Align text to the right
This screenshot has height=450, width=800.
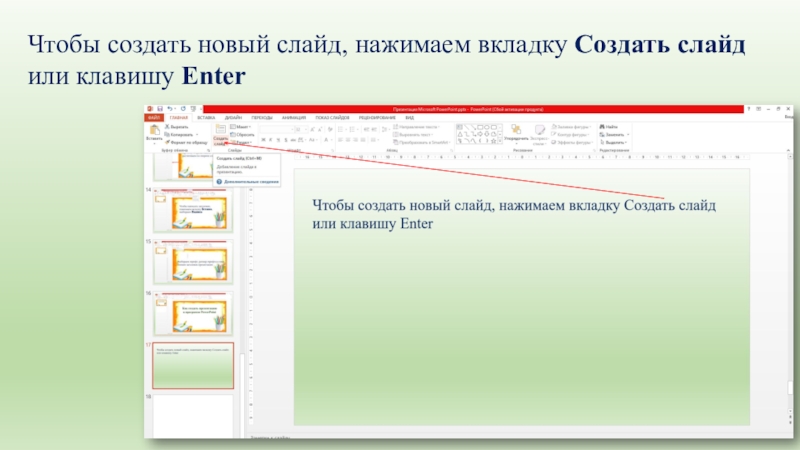355,140
